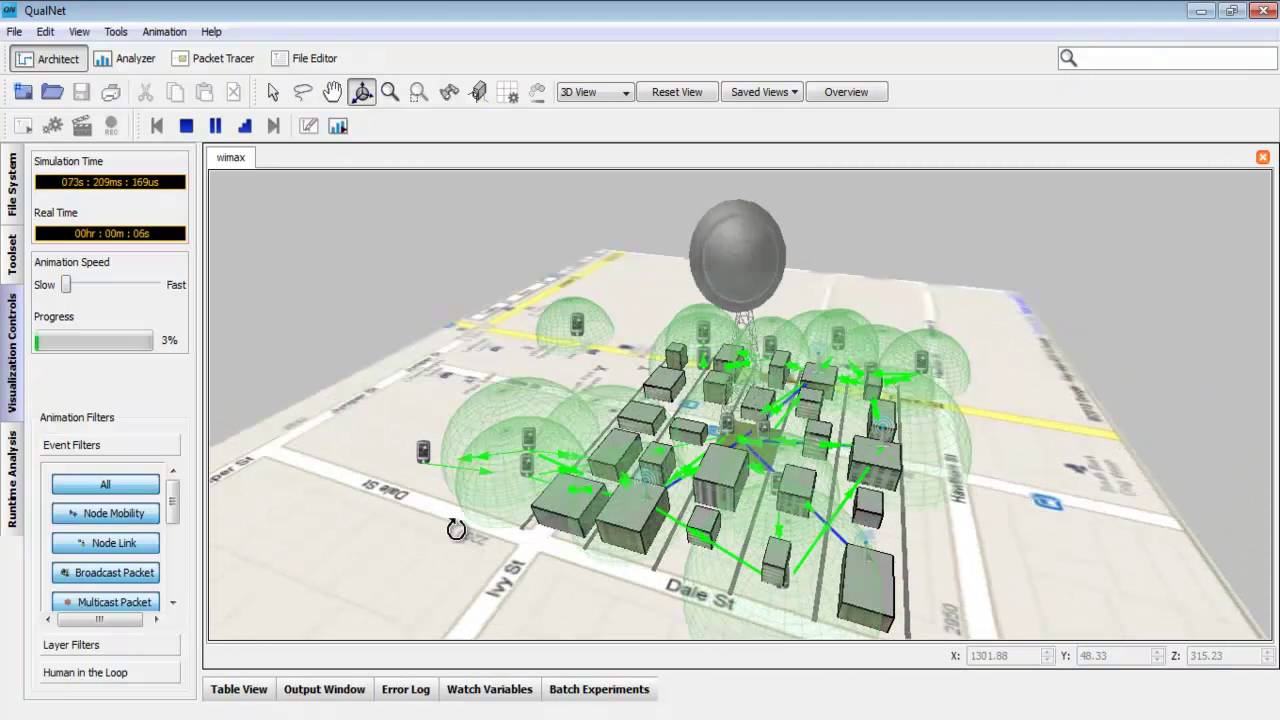This screenshot has width=1280, height=720.
Task: Switch to the Analyzer mode
Action: 125,59
